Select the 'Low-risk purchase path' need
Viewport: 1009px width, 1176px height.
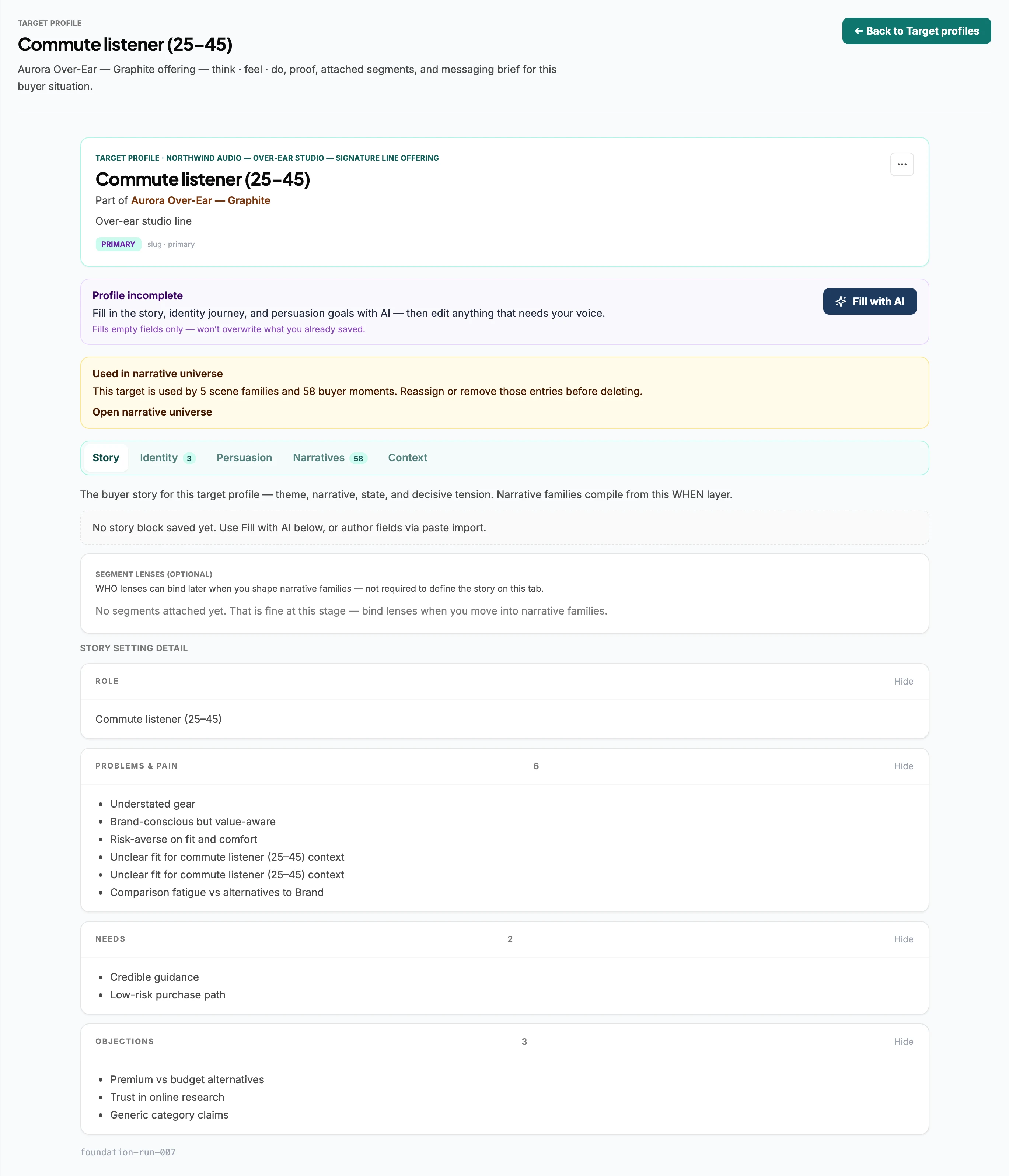pos(168,995)
